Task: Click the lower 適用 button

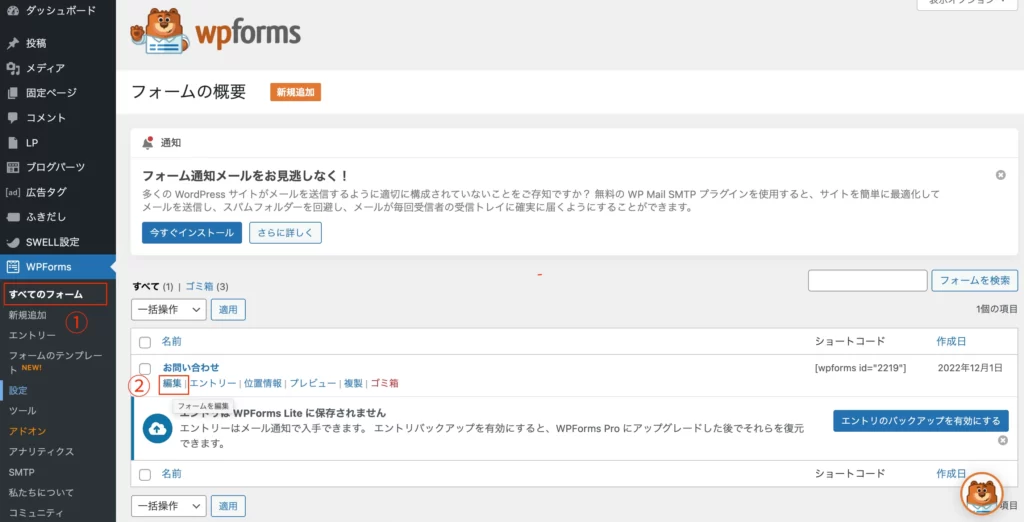Action: tap(228, 506)
